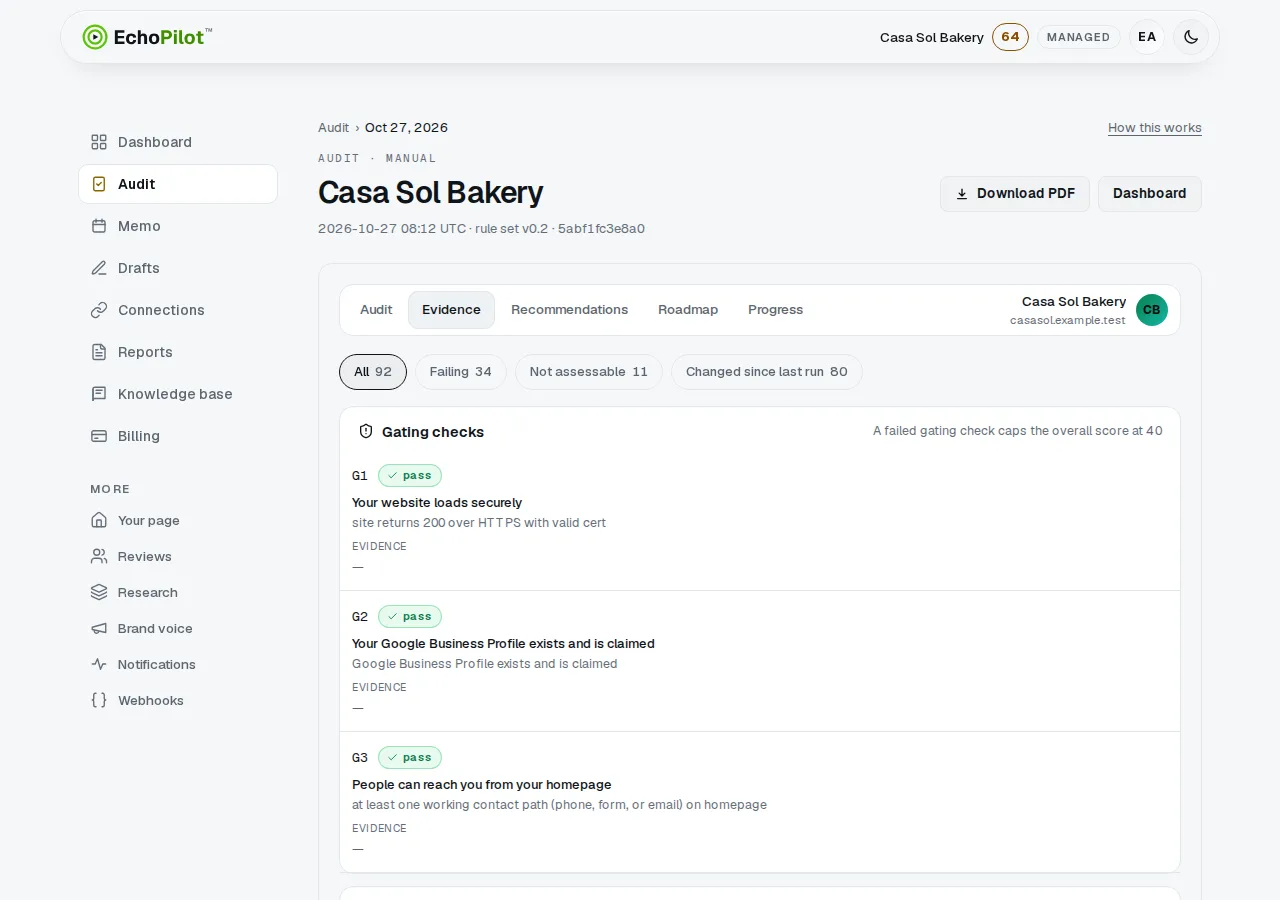Open the How this works link
This screenshot has height=900, width=1280.
point(1155,128)
